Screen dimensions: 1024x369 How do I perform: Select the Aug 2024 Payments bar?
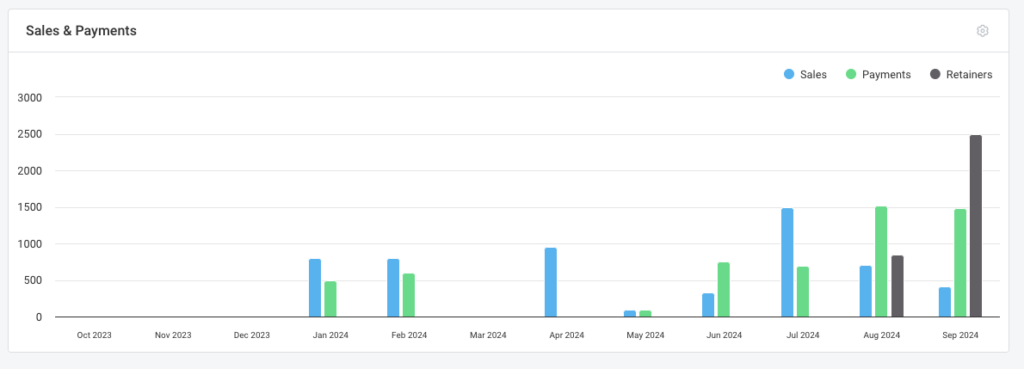coord(881,262)
